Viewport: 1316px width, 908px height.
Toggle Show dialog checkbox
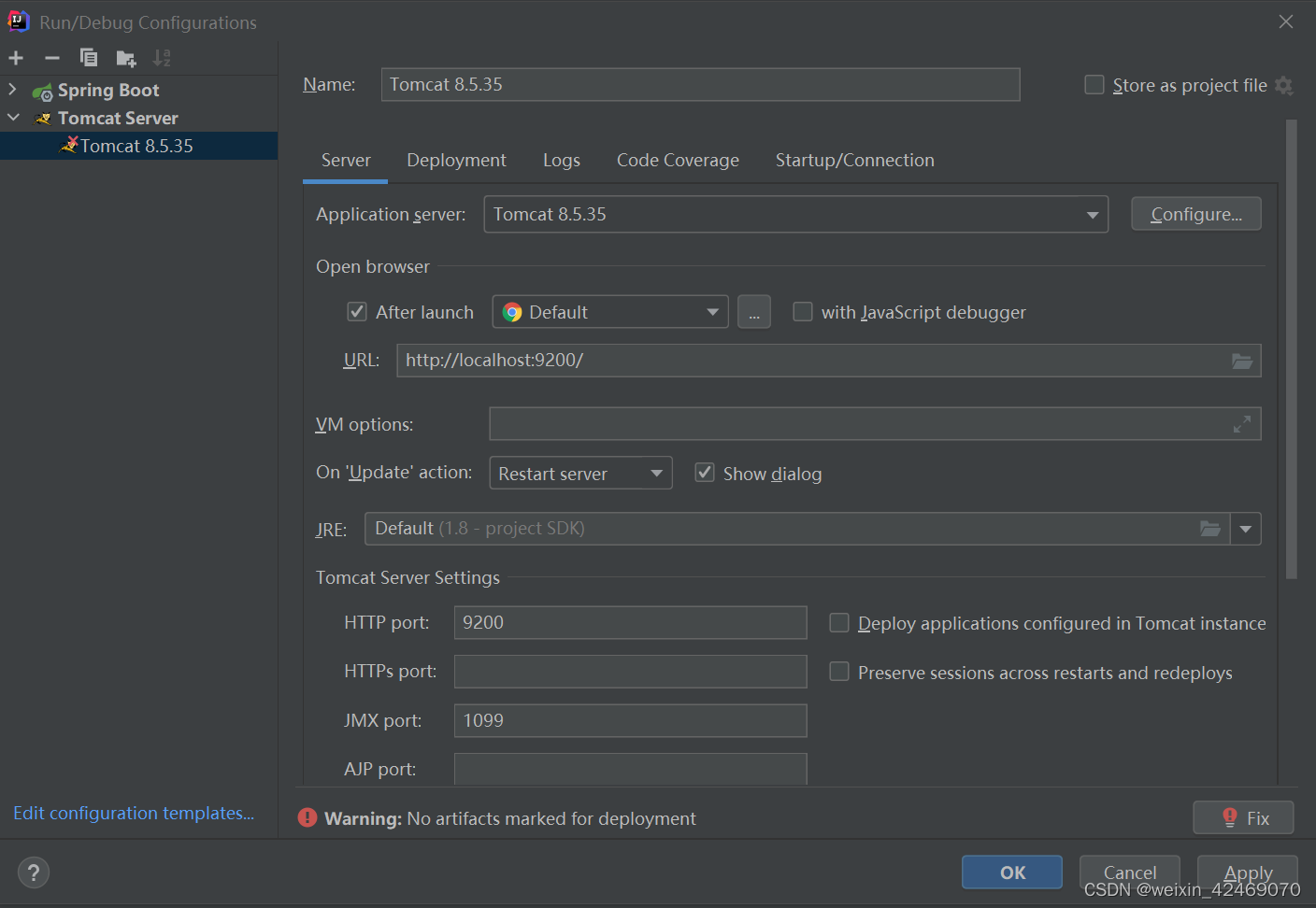705,473
